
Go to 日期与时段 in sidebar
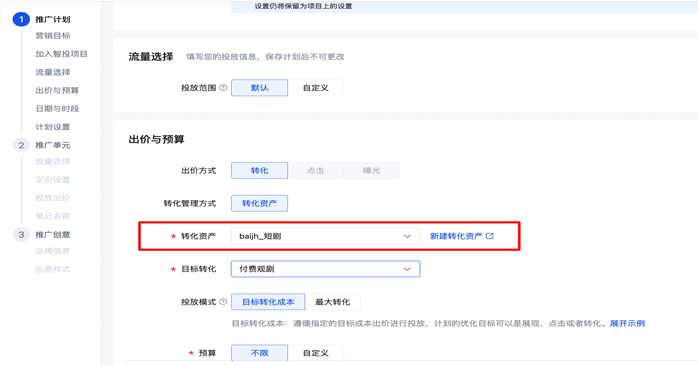point(57,109)
